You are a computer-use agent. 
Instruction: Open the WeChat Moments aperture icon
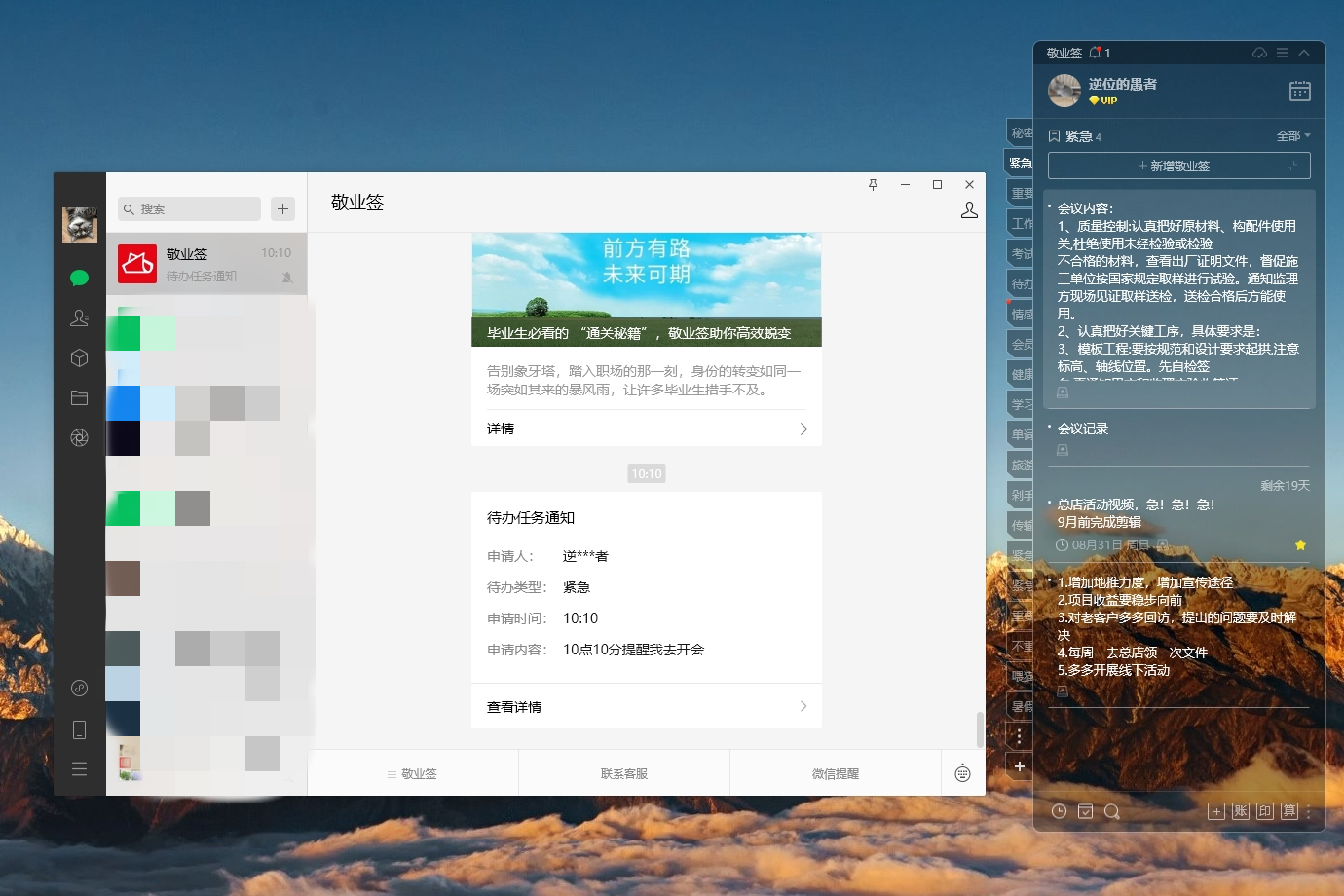79,437
